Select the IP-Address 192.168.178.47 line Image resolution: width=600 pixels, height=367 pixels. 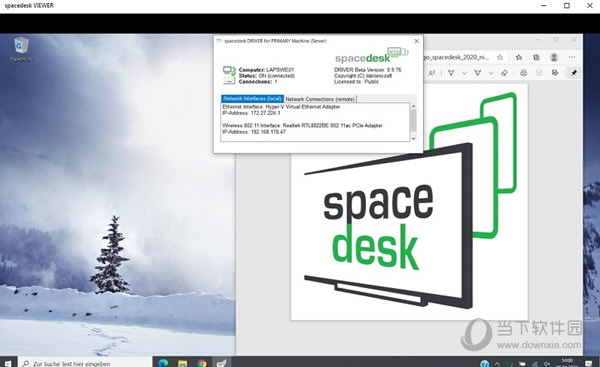(254, 132)
